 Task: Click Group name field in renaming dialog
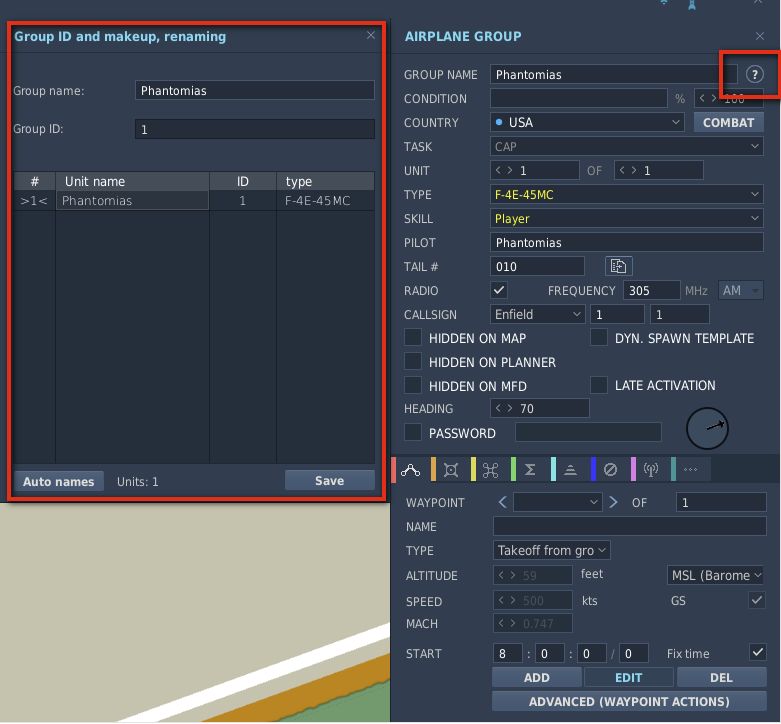(x=255, y=90)
